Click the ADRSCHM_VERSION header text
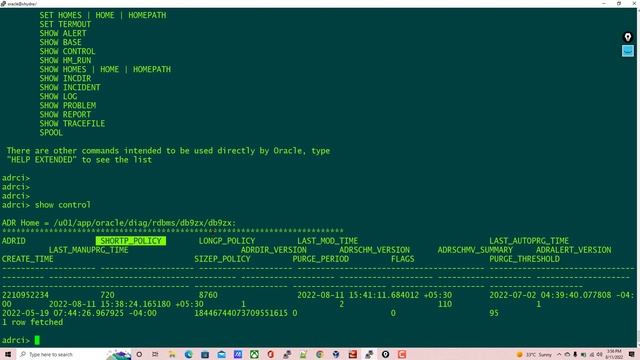This screenshot has height=360, width=640. coord(374,250)
